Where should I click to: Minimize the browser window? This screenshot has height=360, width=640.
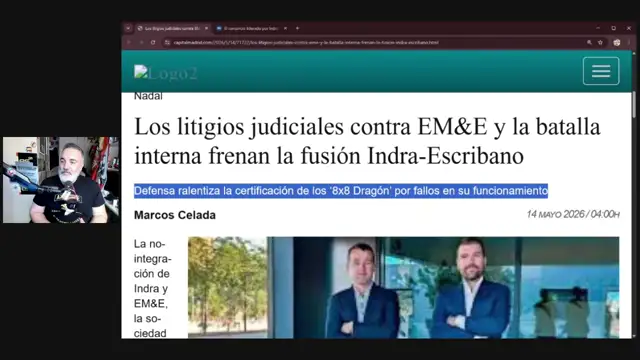(598, 28)
